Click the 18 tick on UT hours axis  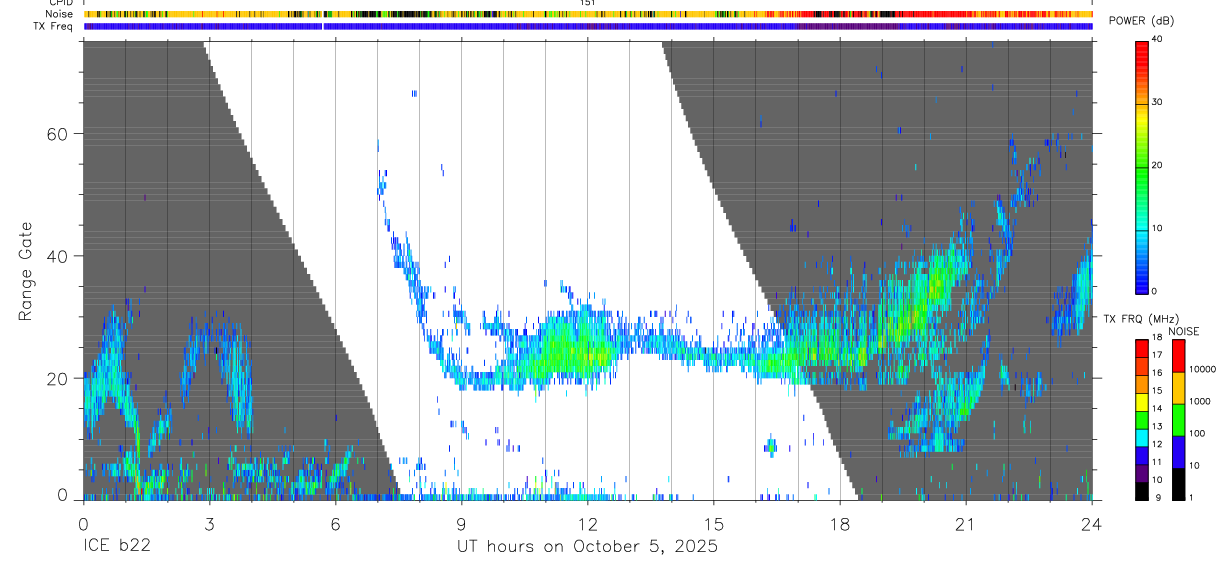[839, 522]
